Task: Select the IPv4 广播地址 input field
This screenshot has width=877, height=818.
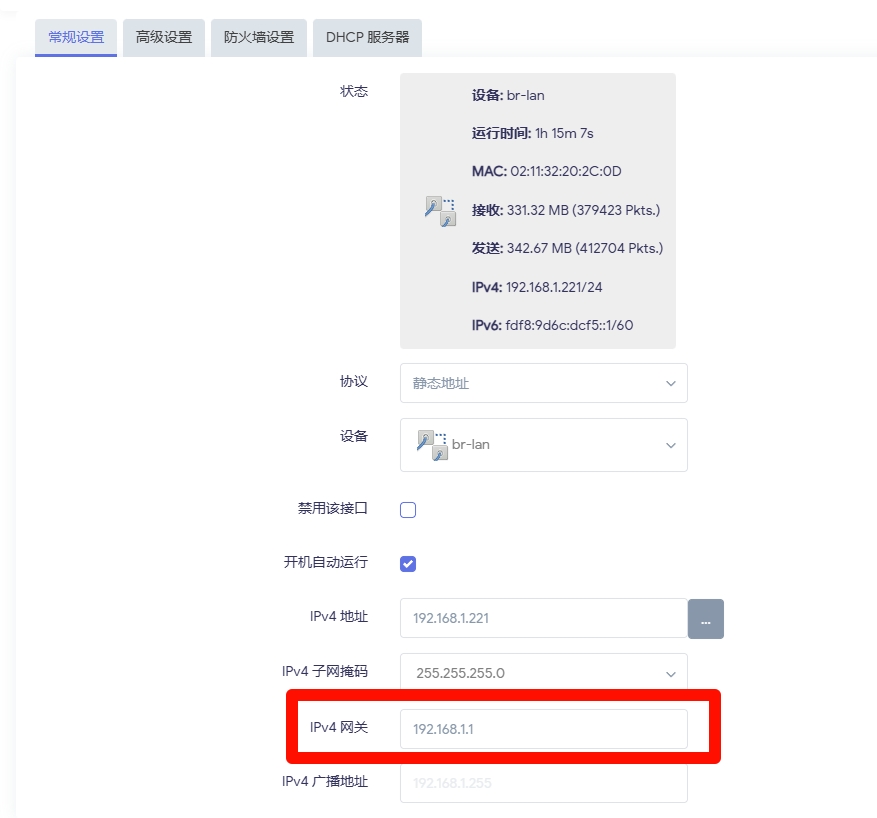Action: tap(543, 782)
